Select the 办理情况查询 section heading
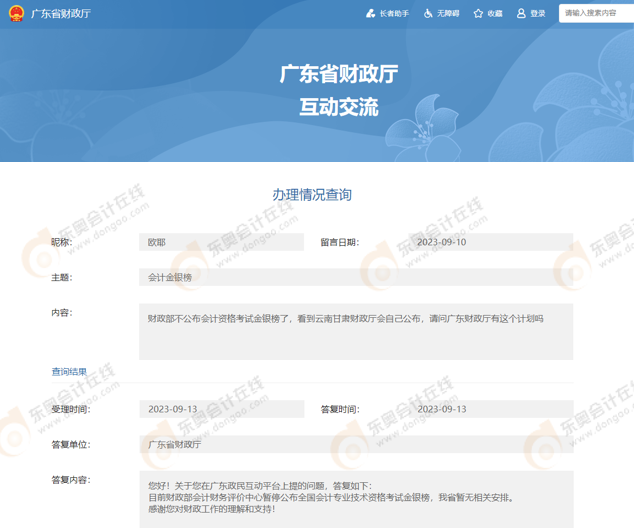Image resolution: width=634 pixels, height=530 pixels. [x=312, y=194]
